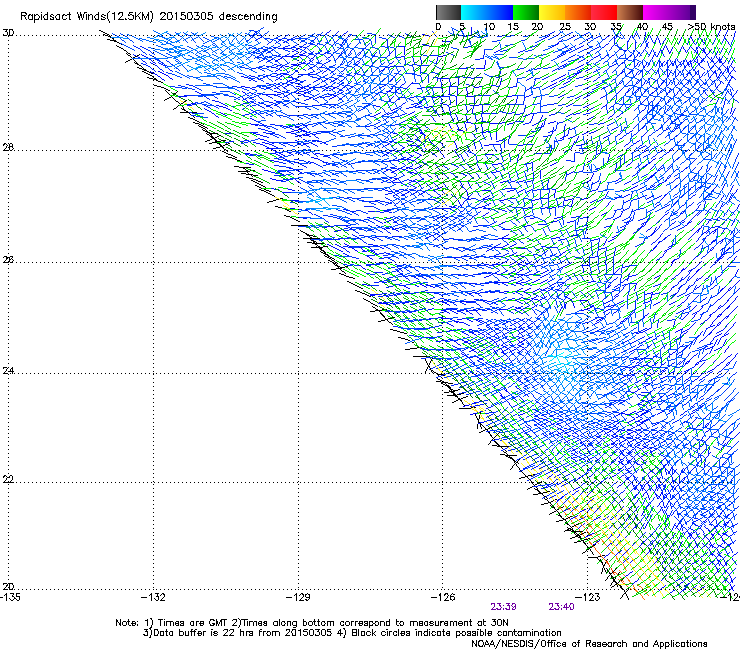Click the green 15-20 knots legend swatch
Screen dimensions: 740x650
(526, 12)
